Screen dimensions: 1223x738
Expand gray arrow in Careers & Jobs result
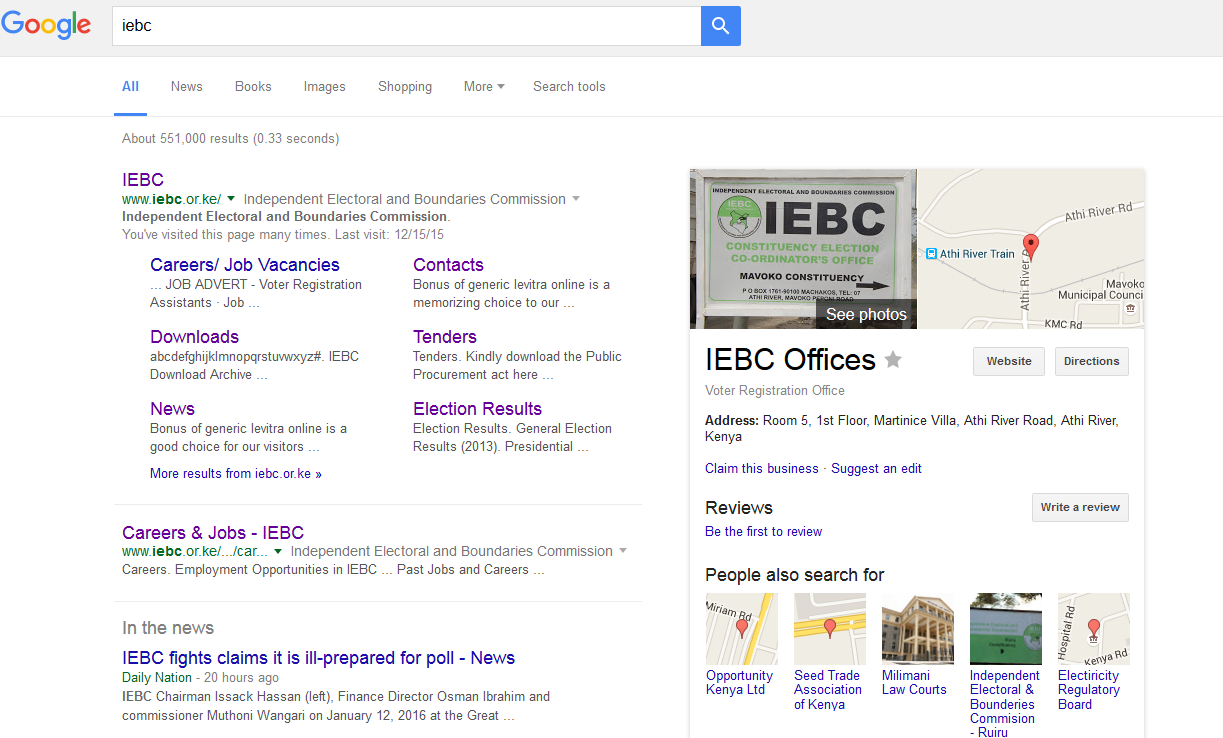pyautogui.click(x=623, y=551)
